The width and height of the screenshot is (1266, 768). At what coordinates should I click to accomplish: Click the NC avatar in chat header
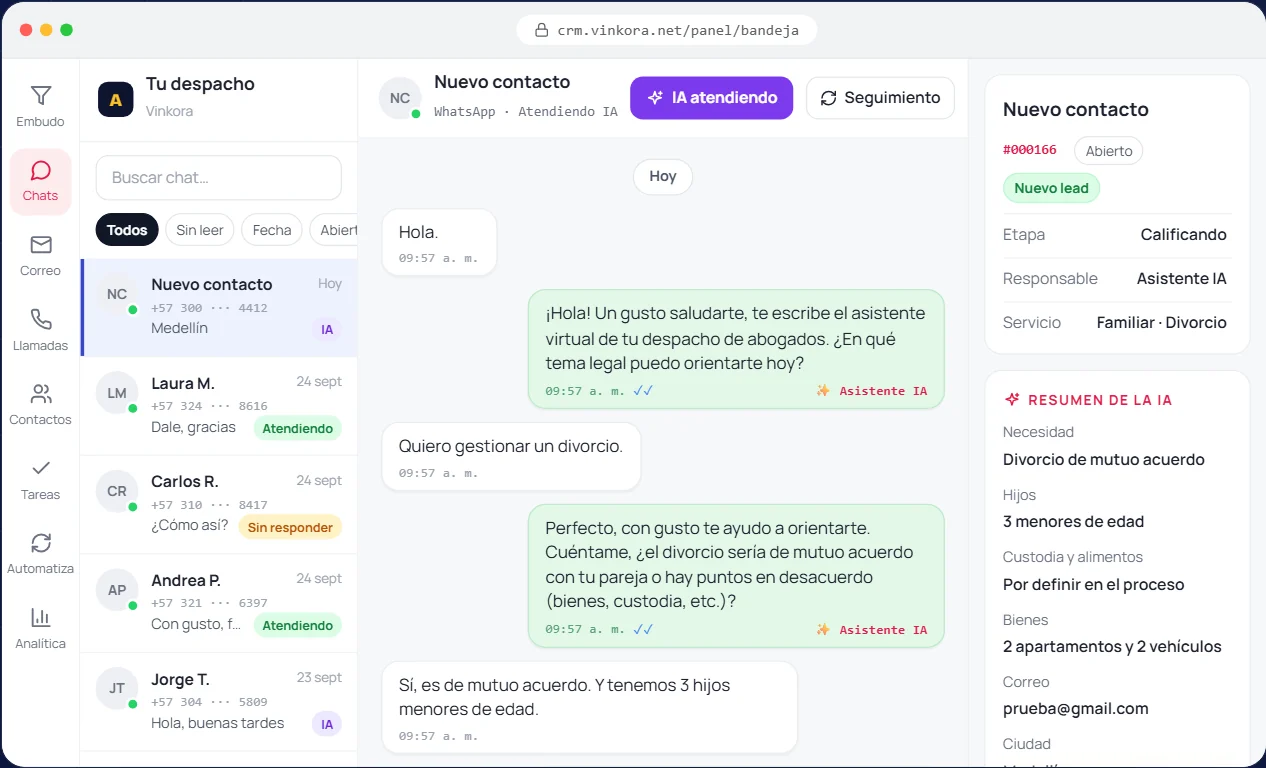tap(400, 98)
